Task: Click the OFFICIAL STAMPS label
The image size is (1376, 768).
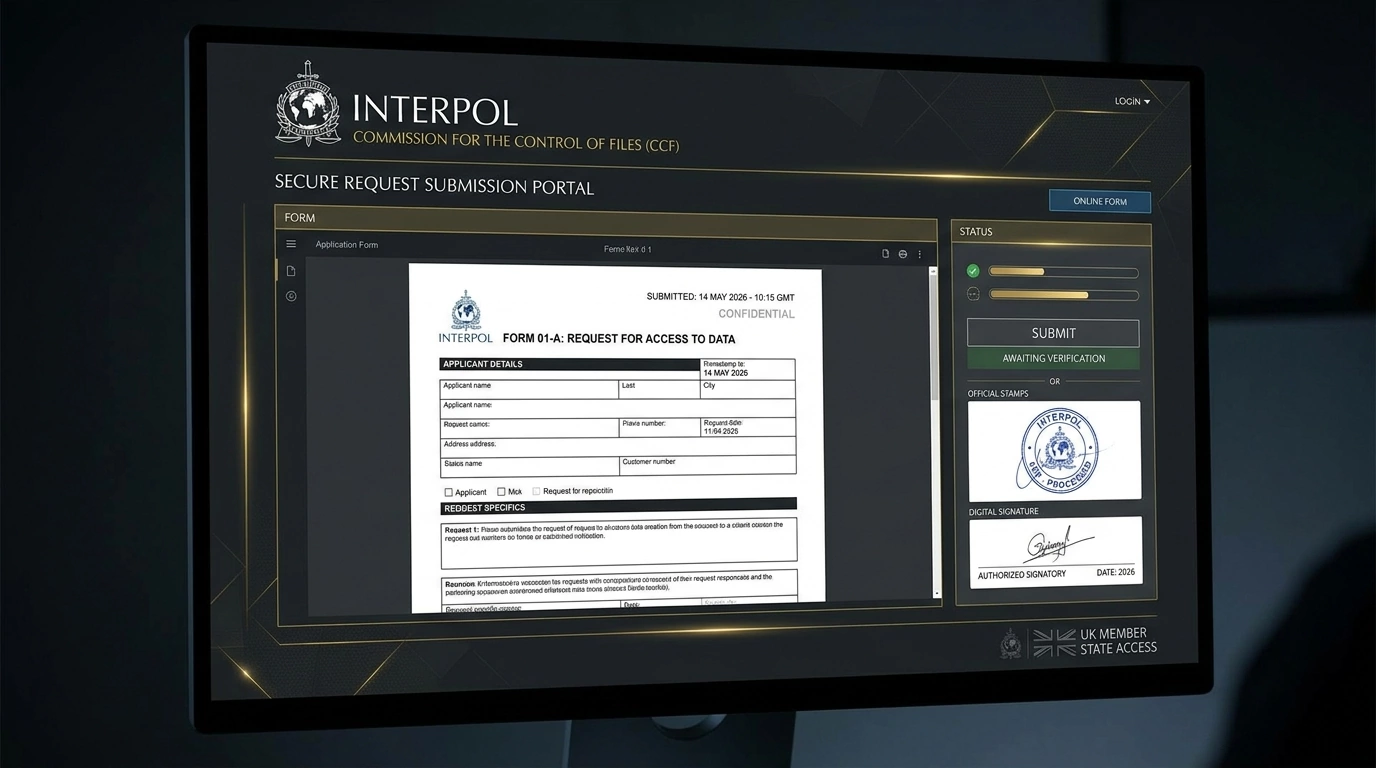Action: pyautogui.click(x=998, y=394)
